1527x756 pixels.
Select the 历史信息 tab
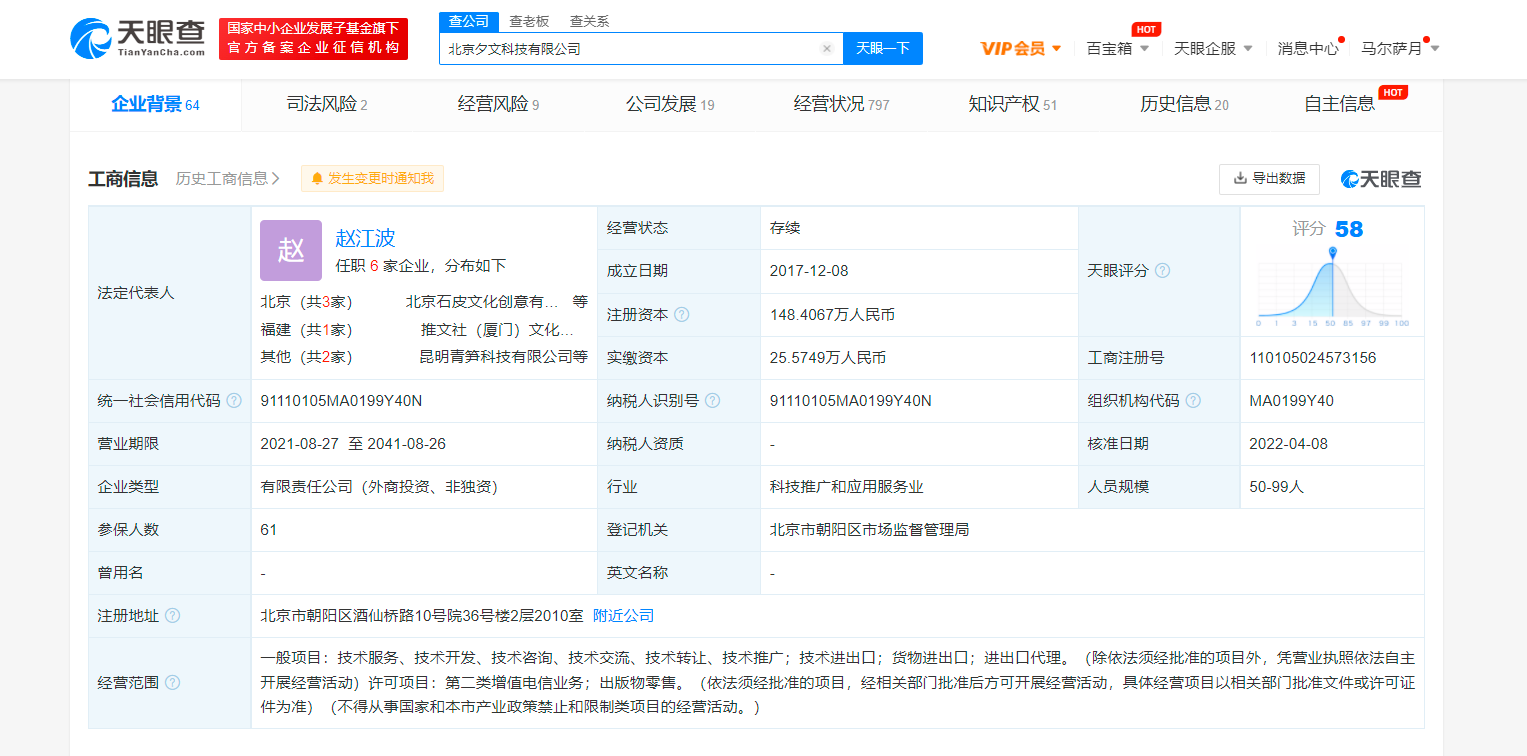[x=1184, y=104]
